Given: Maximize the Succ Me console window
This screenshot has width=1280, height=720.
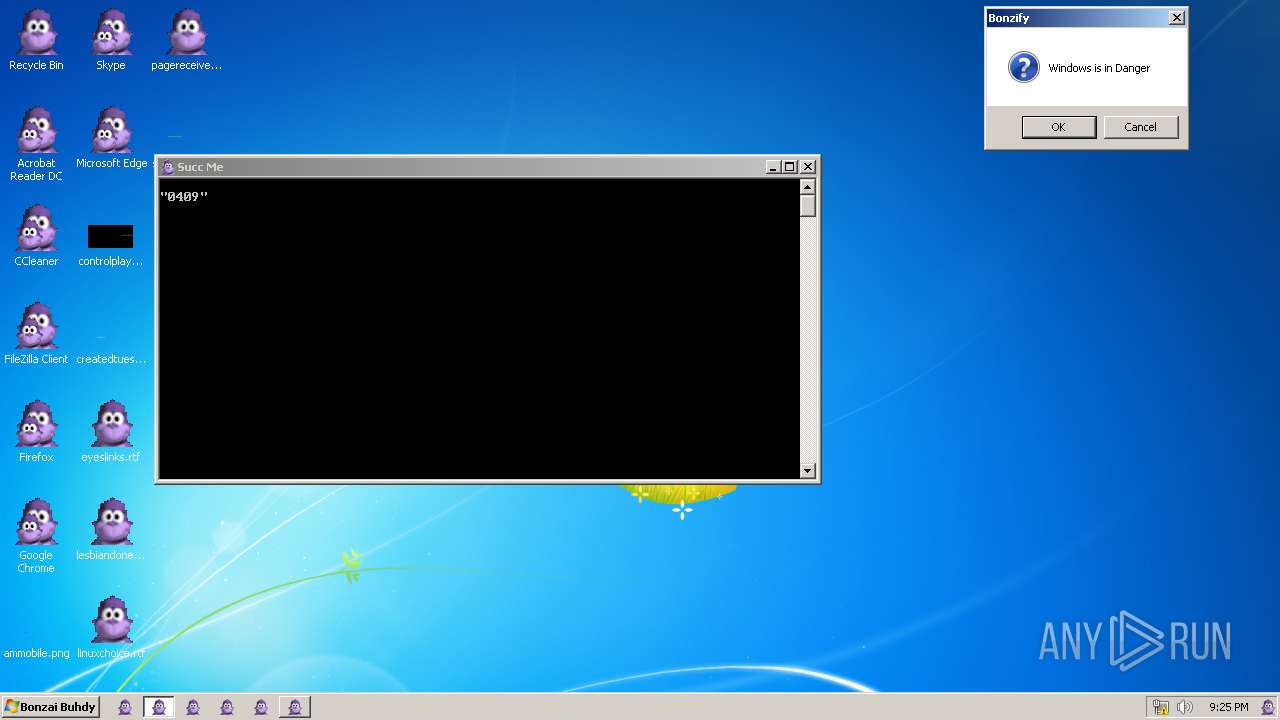Looking at the screenshot, I should [x=789, y=167].
